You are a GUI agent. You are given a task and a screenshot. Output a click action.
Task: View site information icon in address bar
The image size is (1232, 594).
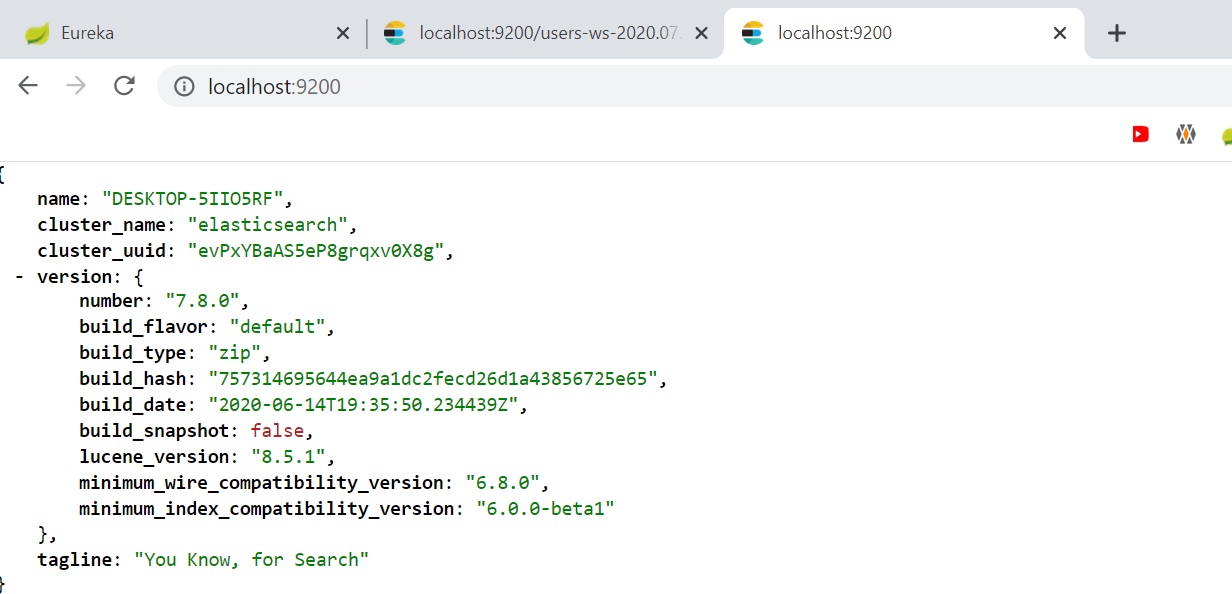184,87
